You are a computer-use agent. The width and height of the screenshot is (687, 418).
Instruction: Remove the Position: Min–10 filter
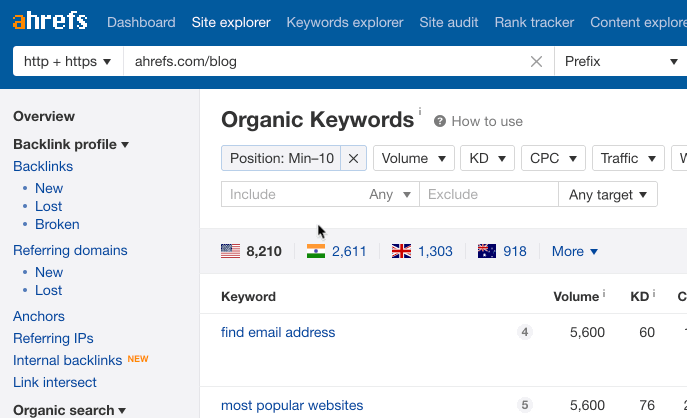point(353,158)
